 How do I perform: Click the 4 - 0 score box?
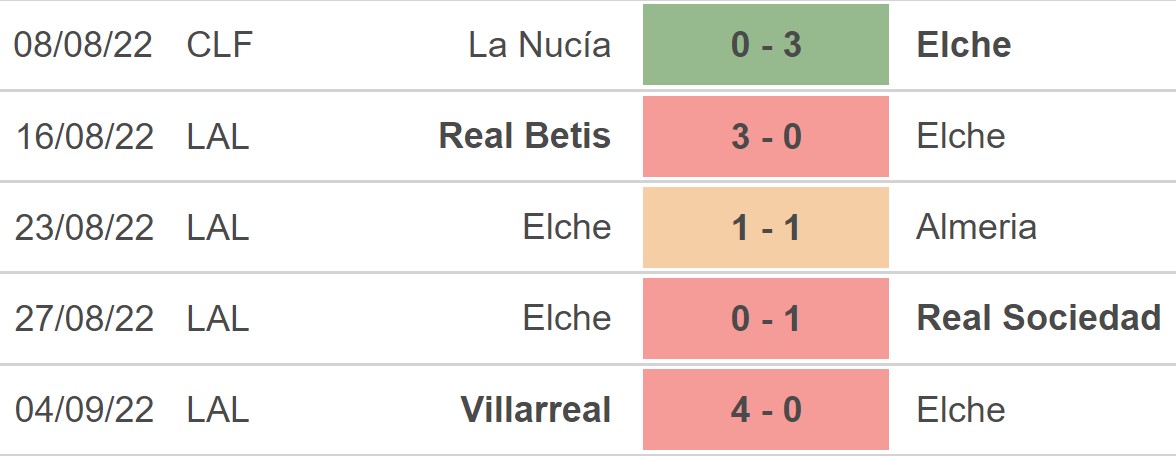[765, 409]
